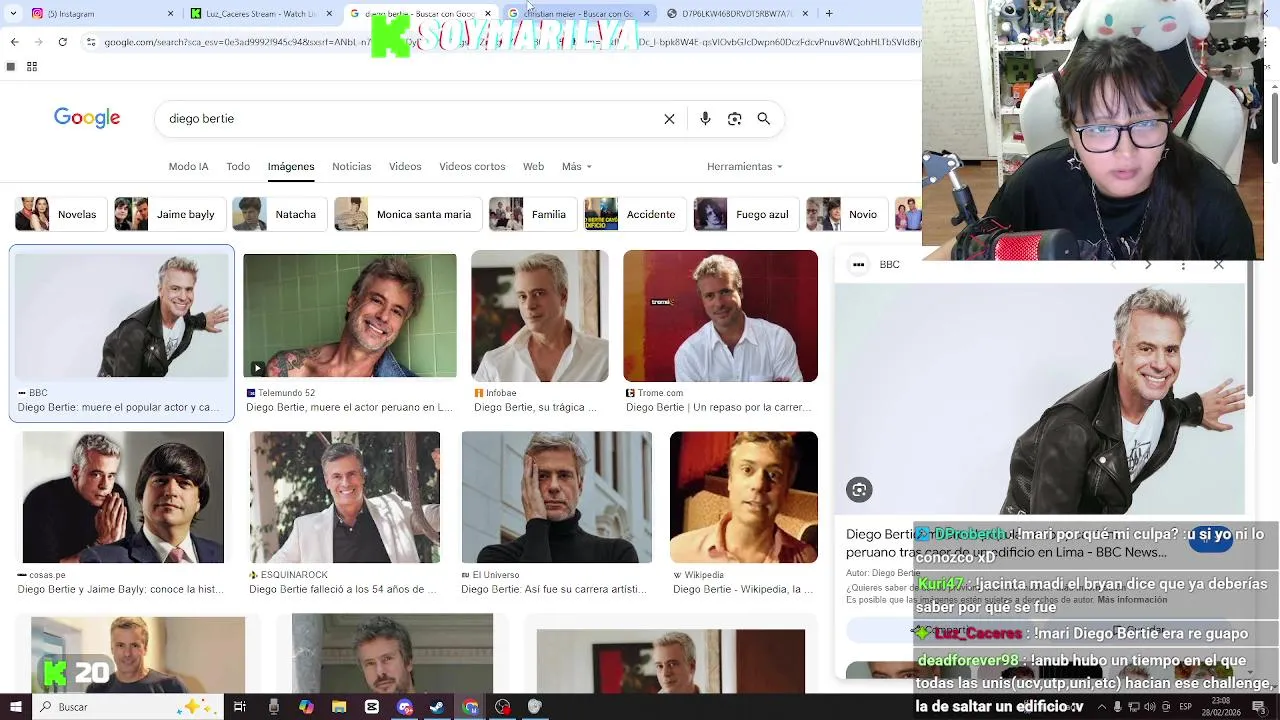Open the apps grid bookmark icon
This screenshot has height=720, width=1280.
tap(32, 67)
